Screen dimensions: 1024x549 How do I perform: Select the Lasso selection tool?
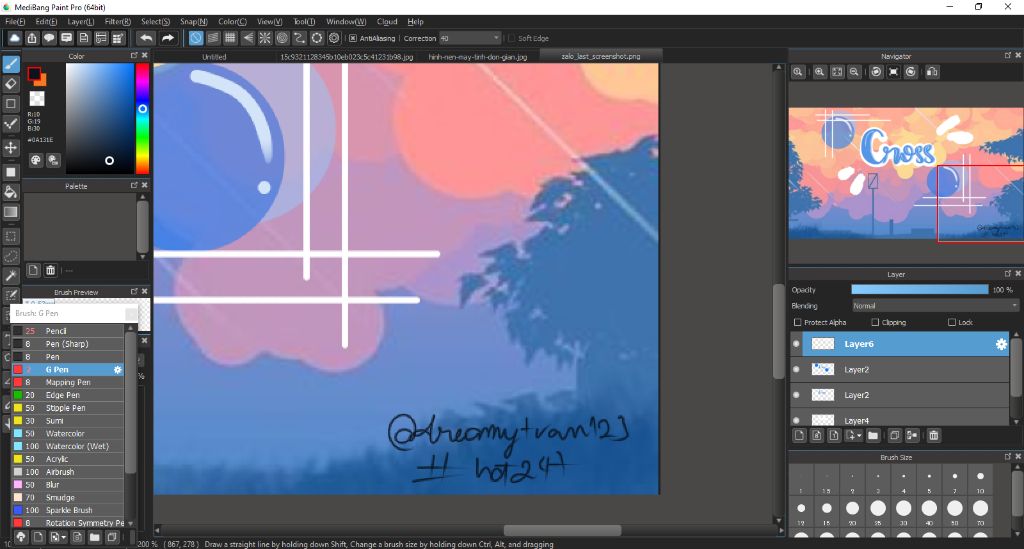(x=11, y=256)
